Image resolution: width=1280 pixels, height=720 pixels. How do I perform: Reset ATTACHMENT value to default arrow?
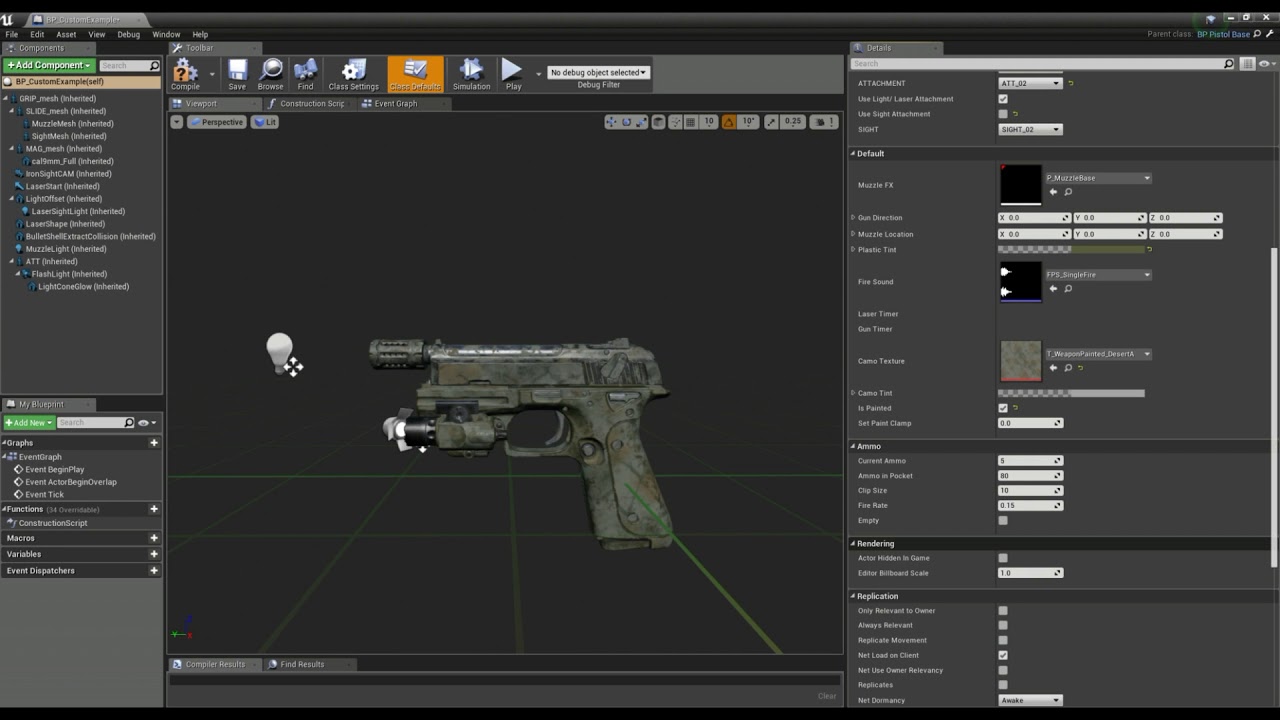[1071, 84]
